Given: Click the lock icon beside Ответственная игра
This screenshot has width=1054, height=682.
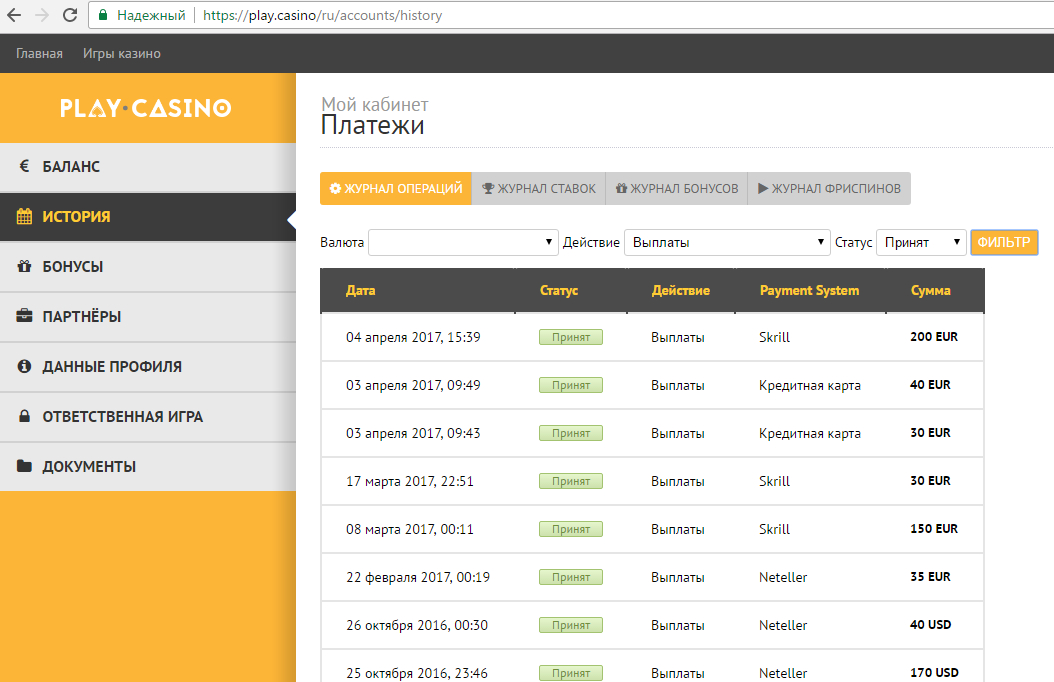Looking at the screenshot, I should click(x=24, y=417).
